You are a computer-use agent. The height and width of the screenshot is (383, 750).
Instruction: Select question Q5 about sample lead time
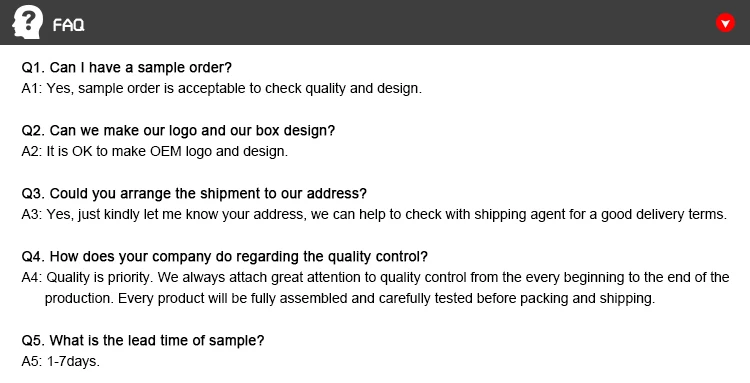click(143, 340)
